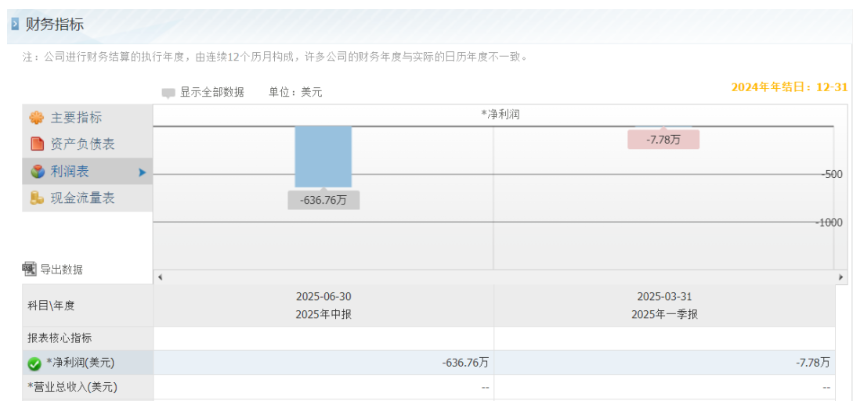Click the 资产负债表 red document icon
855x410 pixels.
(37, 144)
